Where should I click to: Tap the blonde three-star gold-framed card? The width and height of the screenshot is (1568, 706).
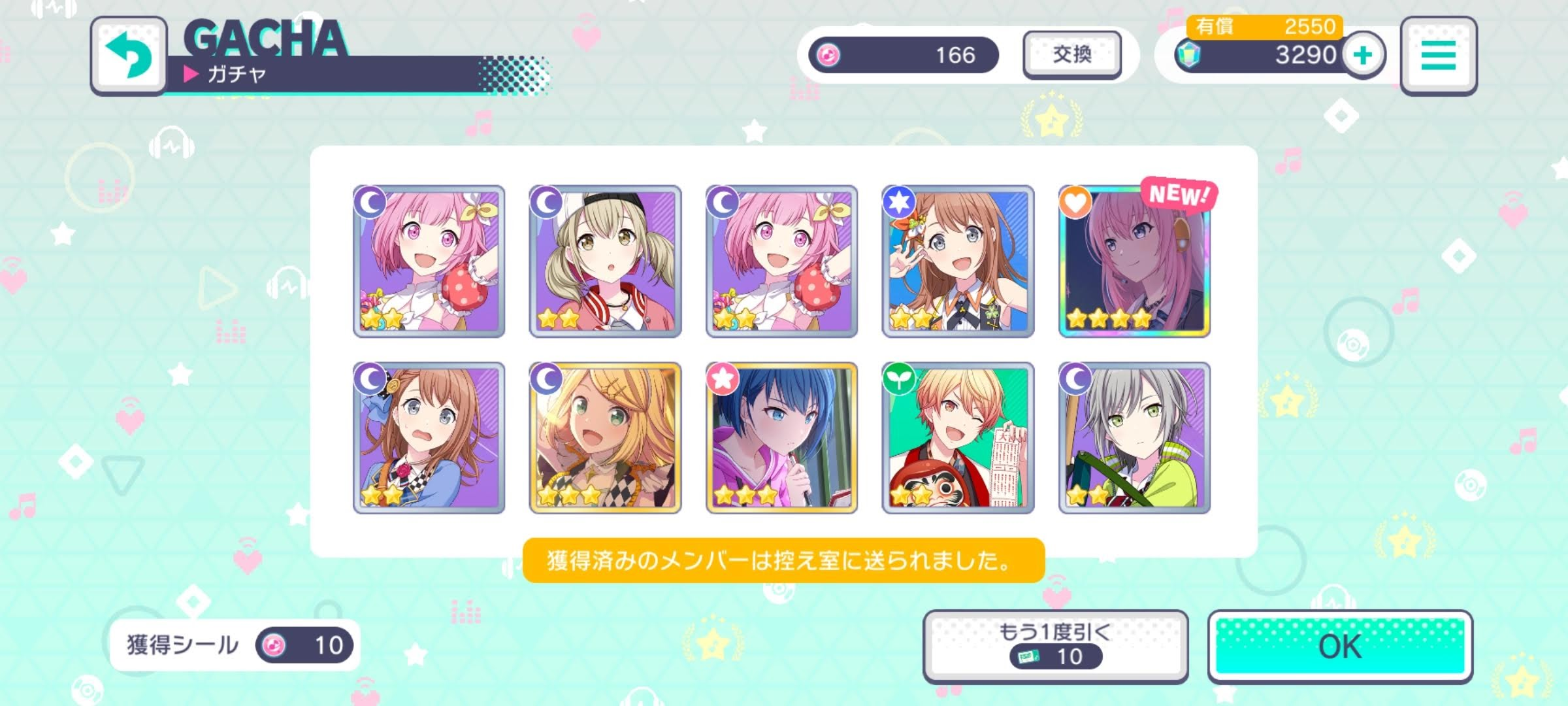pyautogui.click(x=605, y=437)
